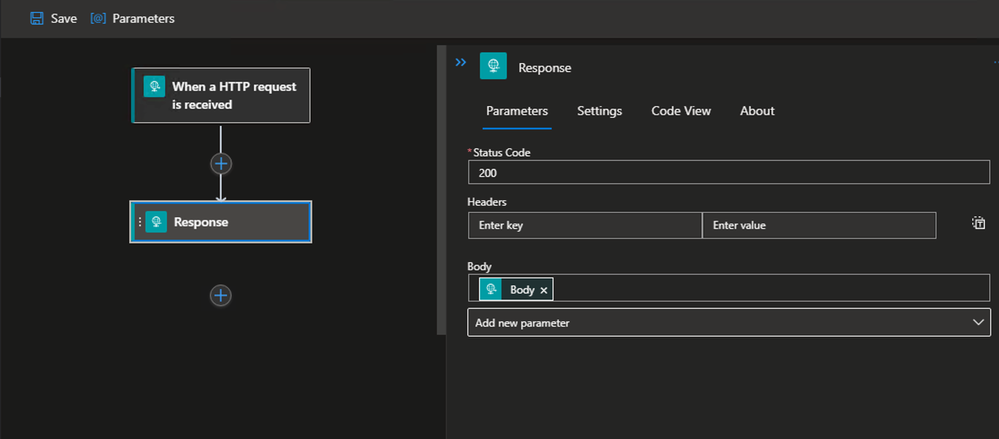Click the header Enter key field

(584, 226)
